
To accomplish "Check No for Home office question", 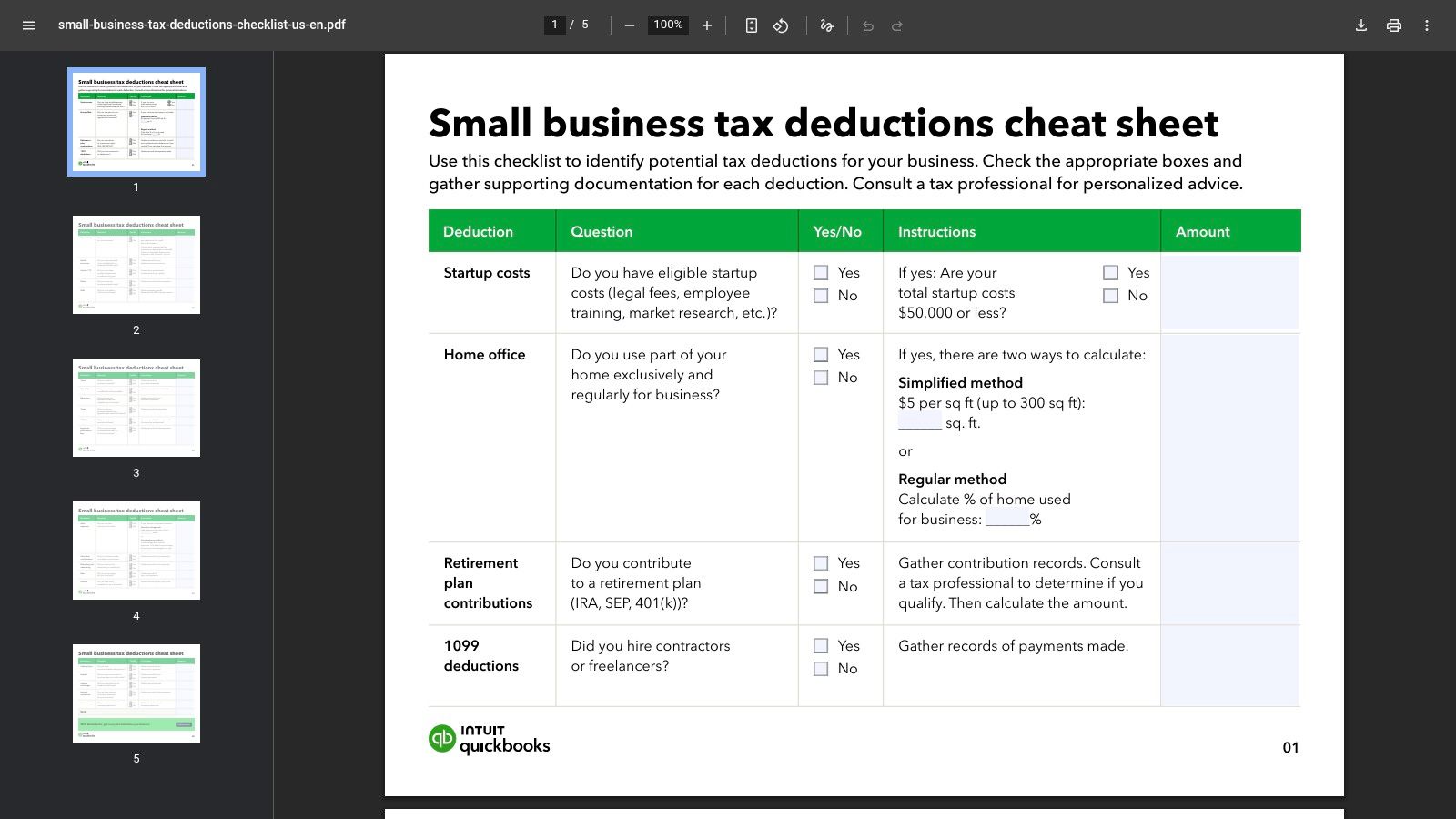I will [x=821, y=378].
